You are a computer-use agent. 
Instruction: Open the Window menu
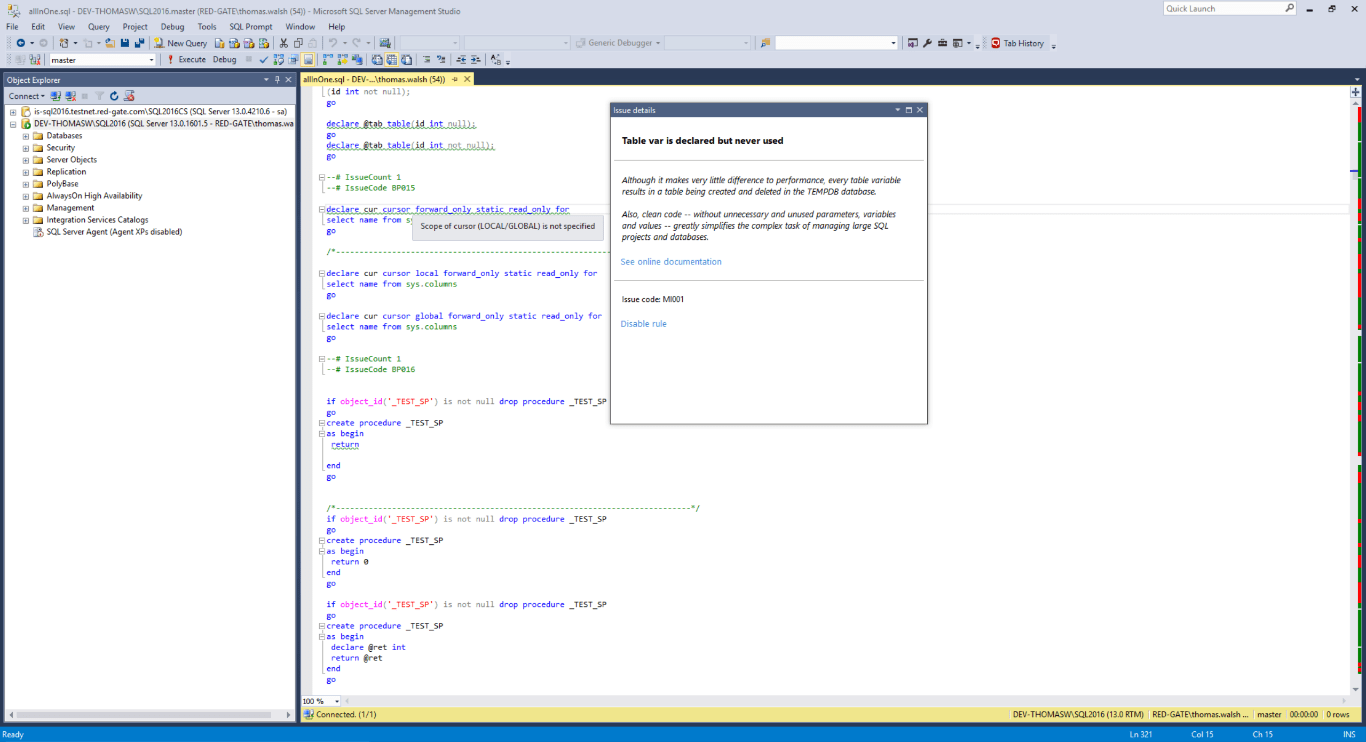pos(300,27)
